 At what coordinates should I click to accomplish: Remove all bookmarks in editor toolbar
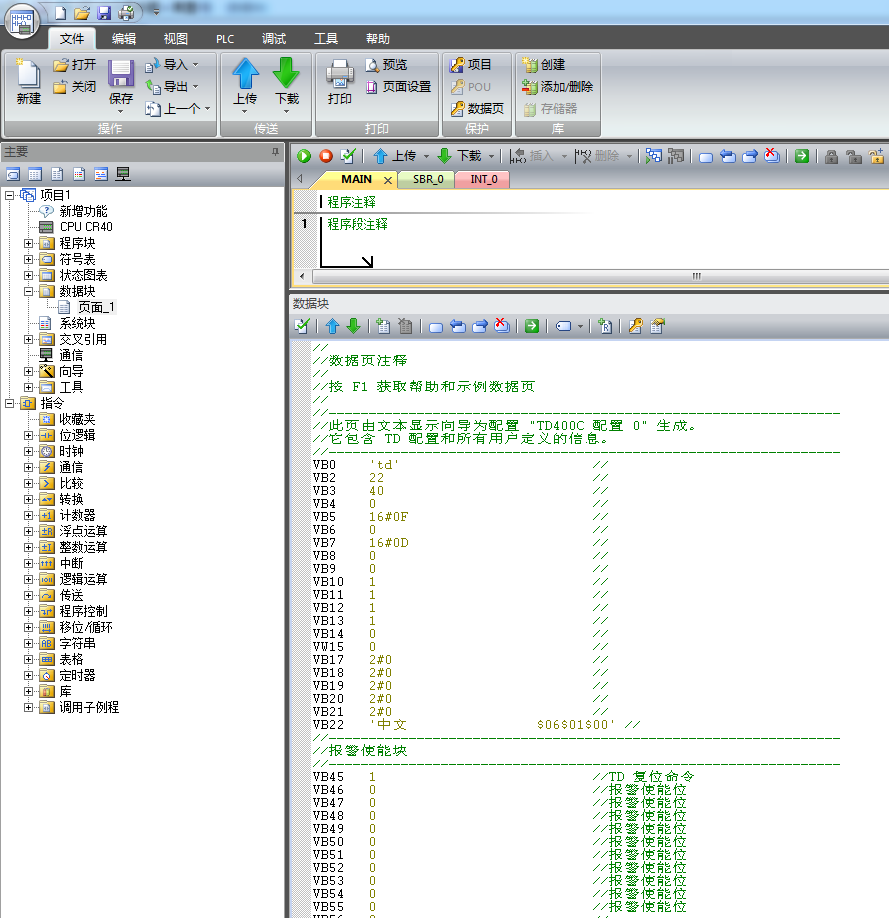coord(772,156)
